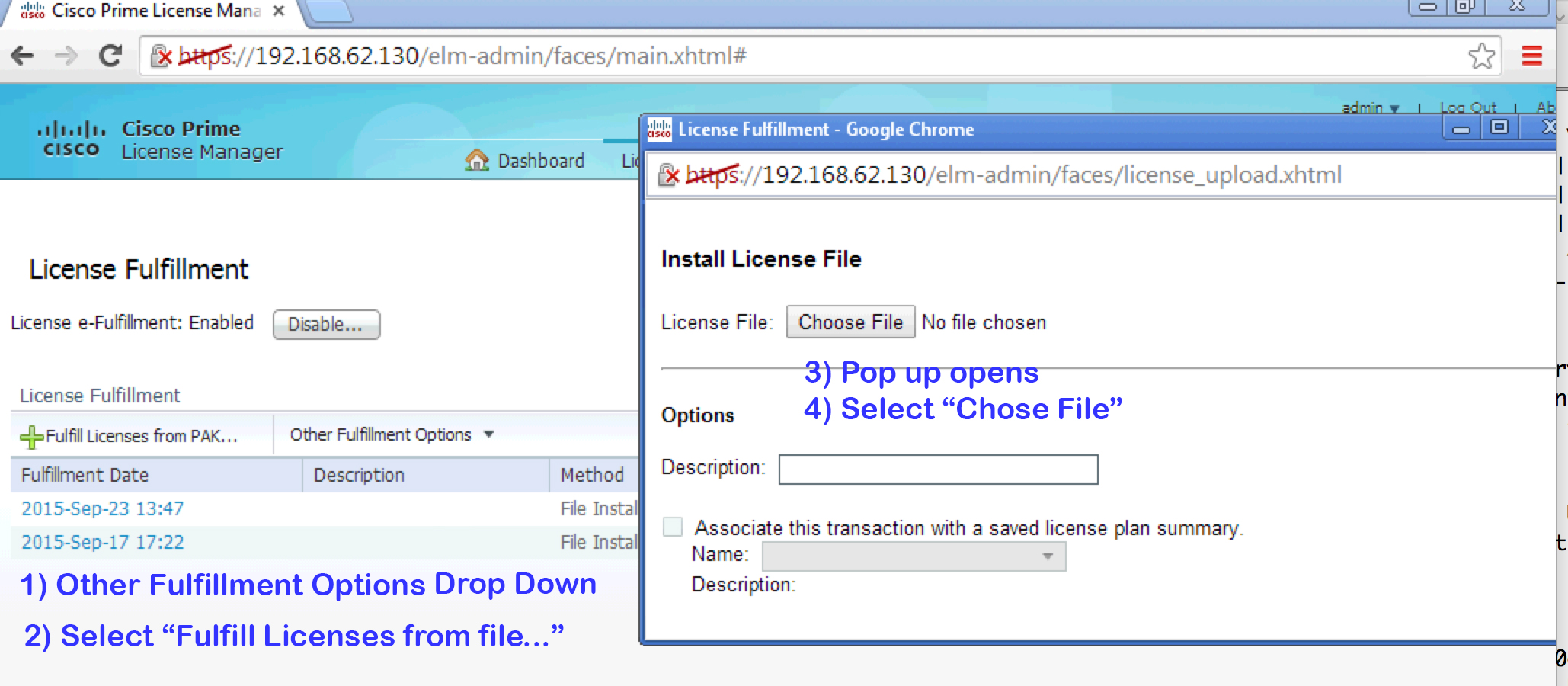Image resolution: width=1568 pixels, height=686 pixels.
Task: Click the 'Install License File' heading
Action: [x=761, y=259]
